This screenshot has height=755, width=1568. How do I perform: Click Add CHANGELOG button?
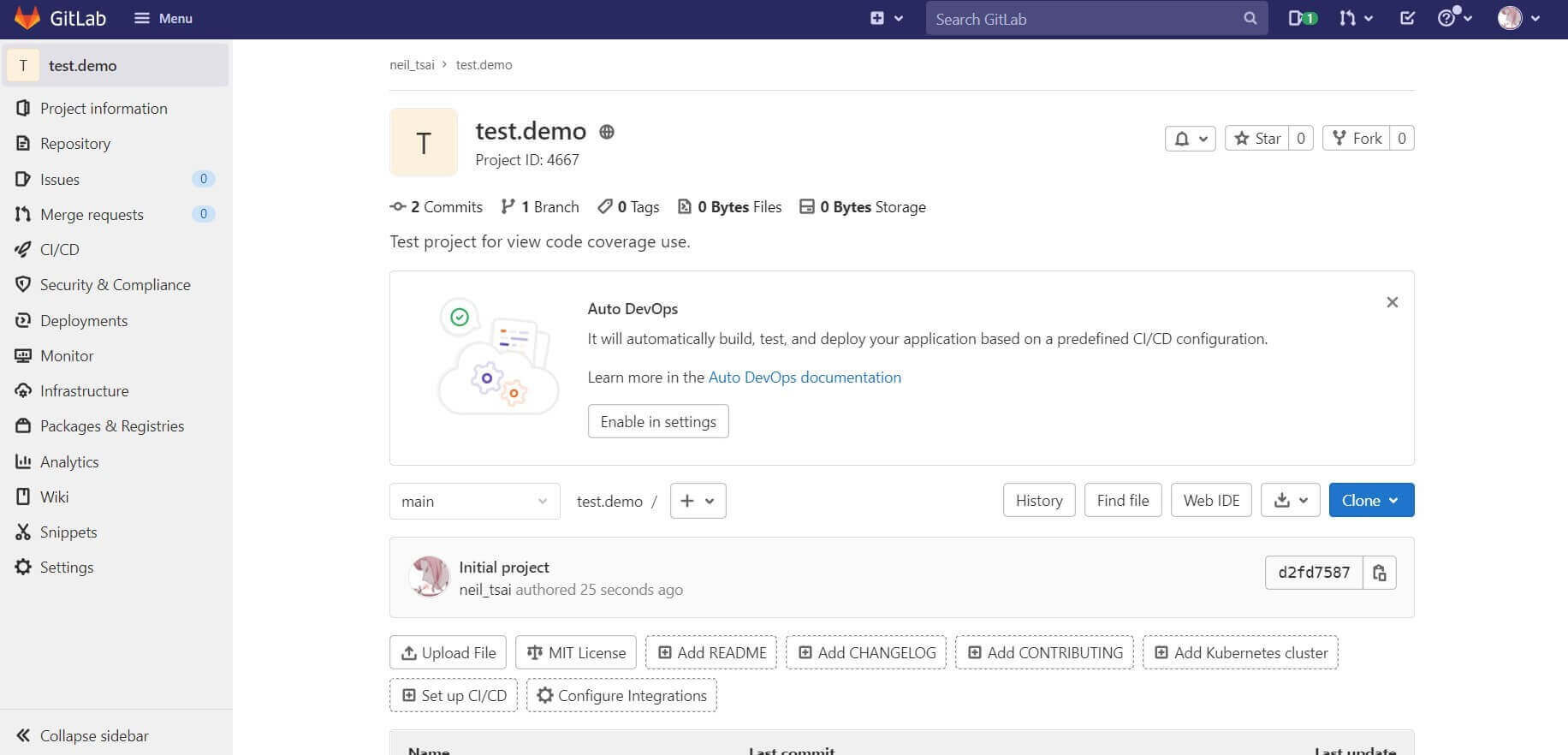866,652
